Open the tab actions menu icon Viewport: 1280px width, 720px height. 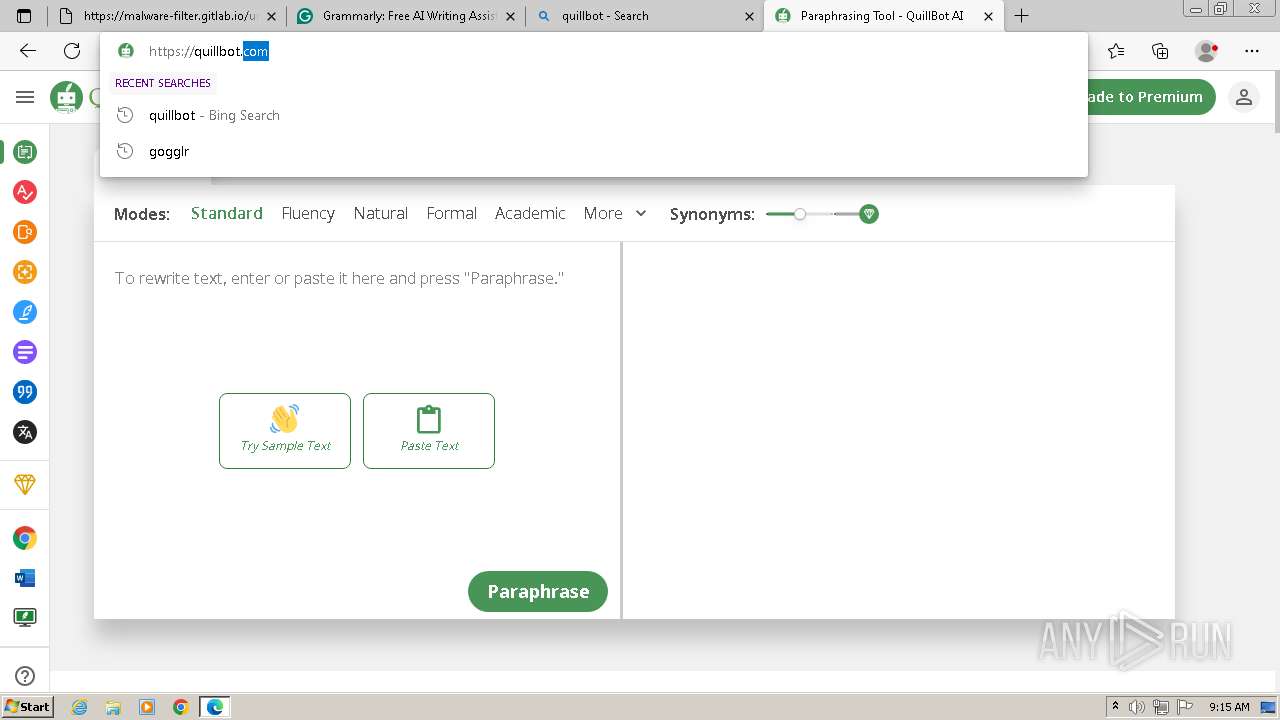[24, 16]
